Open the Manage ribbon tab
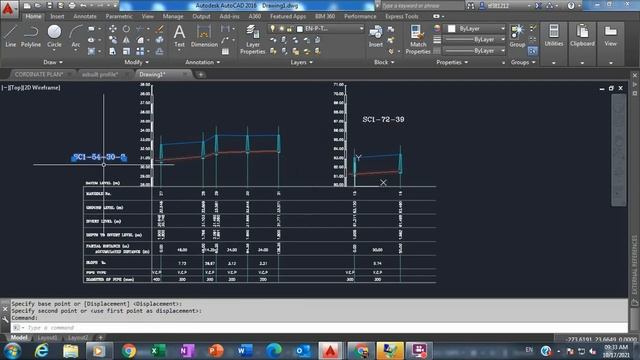Image resolution: width=640 pixels, height=360 pixels. 173,16
